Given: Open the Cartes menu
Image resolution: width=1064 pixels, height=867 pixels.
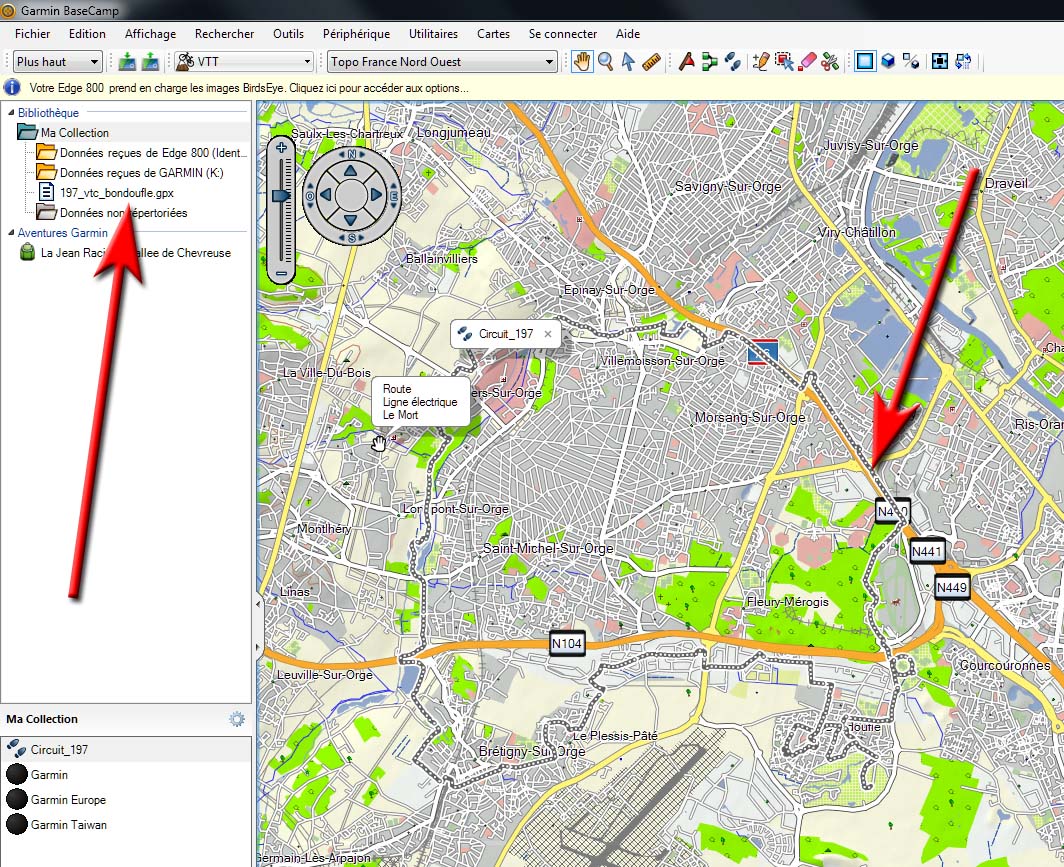Looking at the screenshot, I should click(493, 33).
